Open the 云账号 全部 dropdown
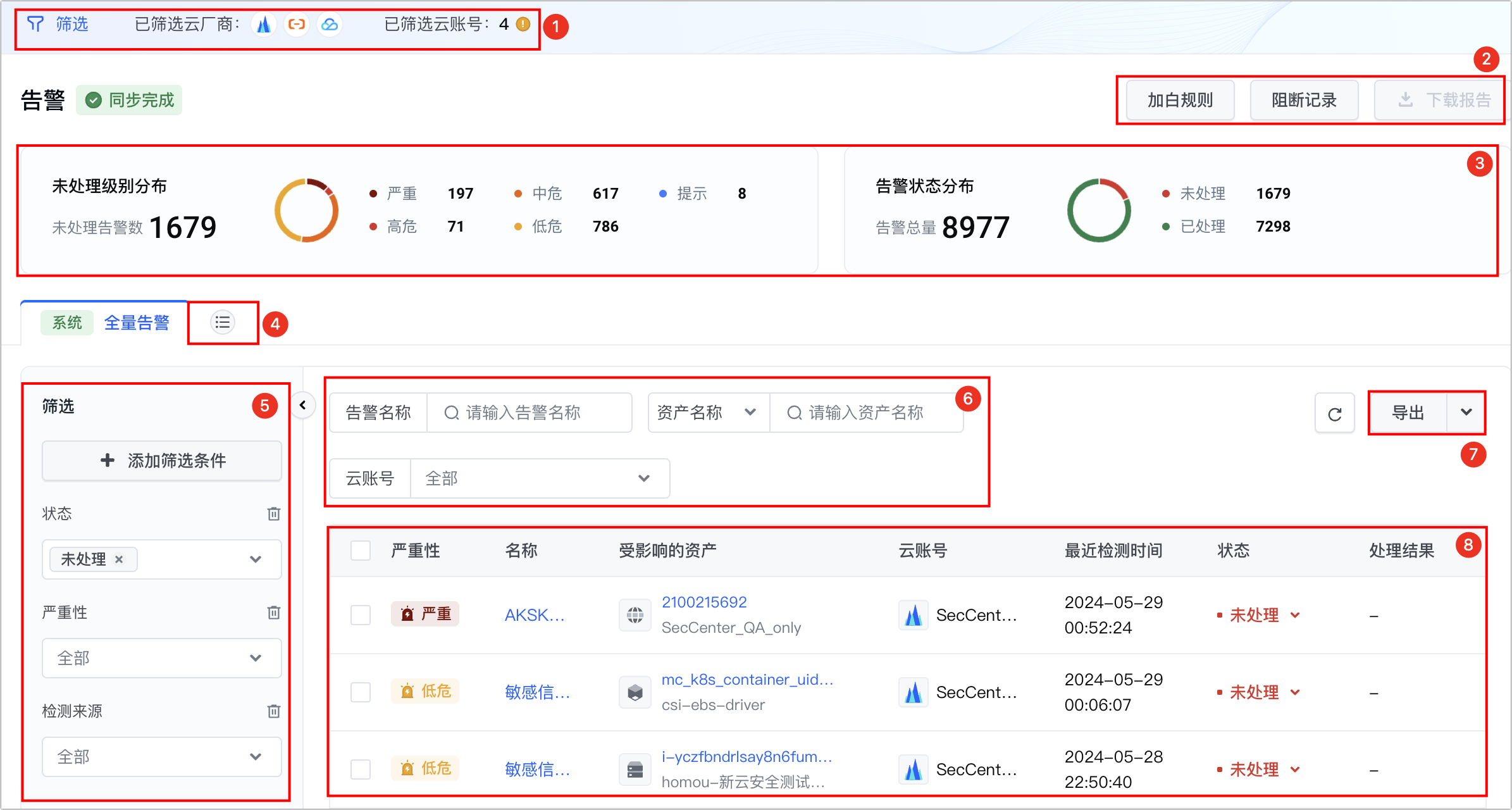This screenshot has height=810, width=1512. [x=540, y=478]
